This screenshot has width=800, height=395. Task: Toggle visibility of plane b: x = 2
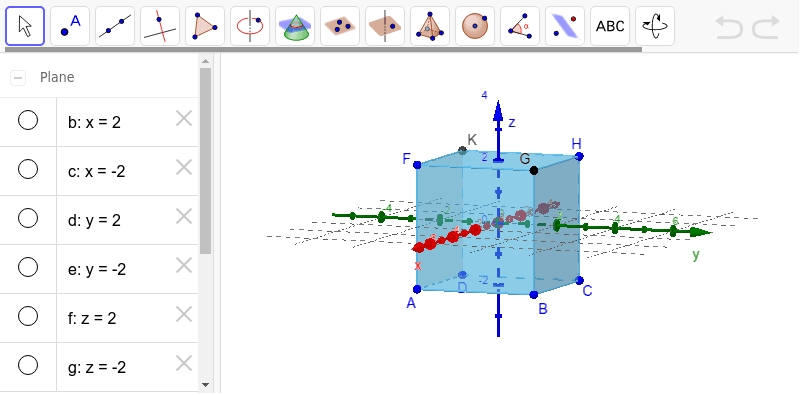tap(28, 120)
